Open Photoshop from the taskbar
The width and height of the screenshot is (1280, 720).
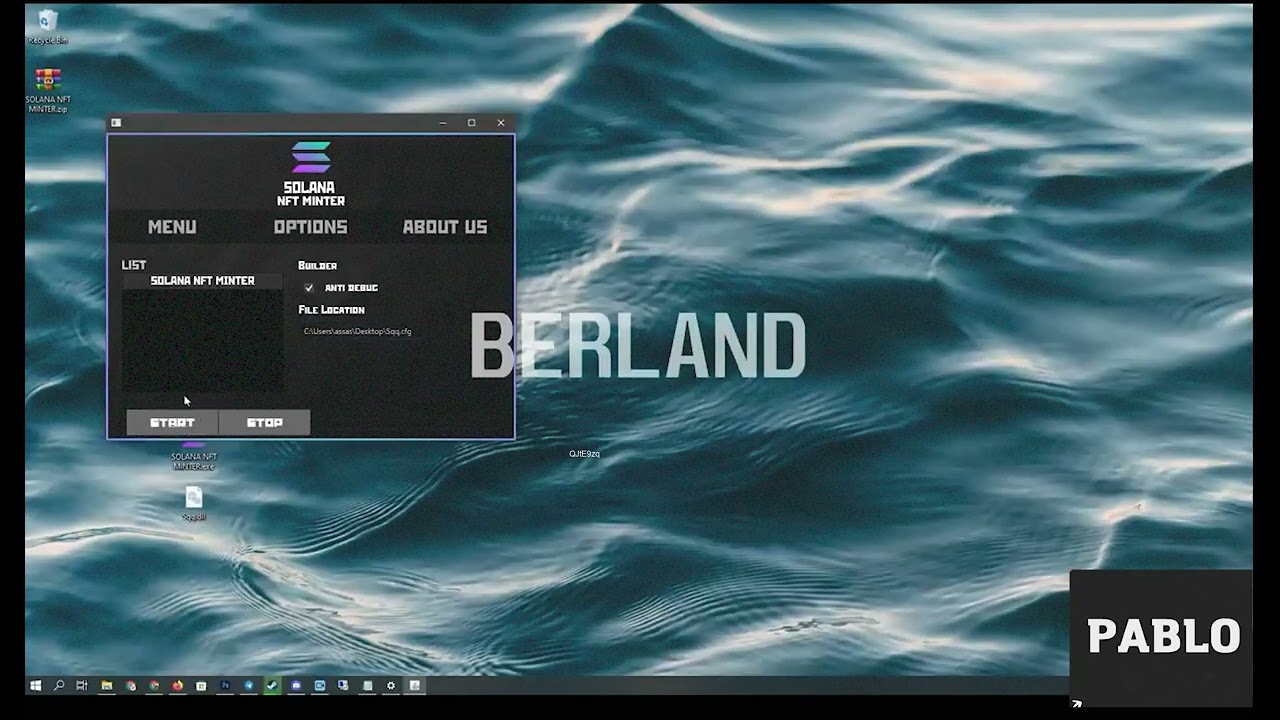[x=225, y=686]
